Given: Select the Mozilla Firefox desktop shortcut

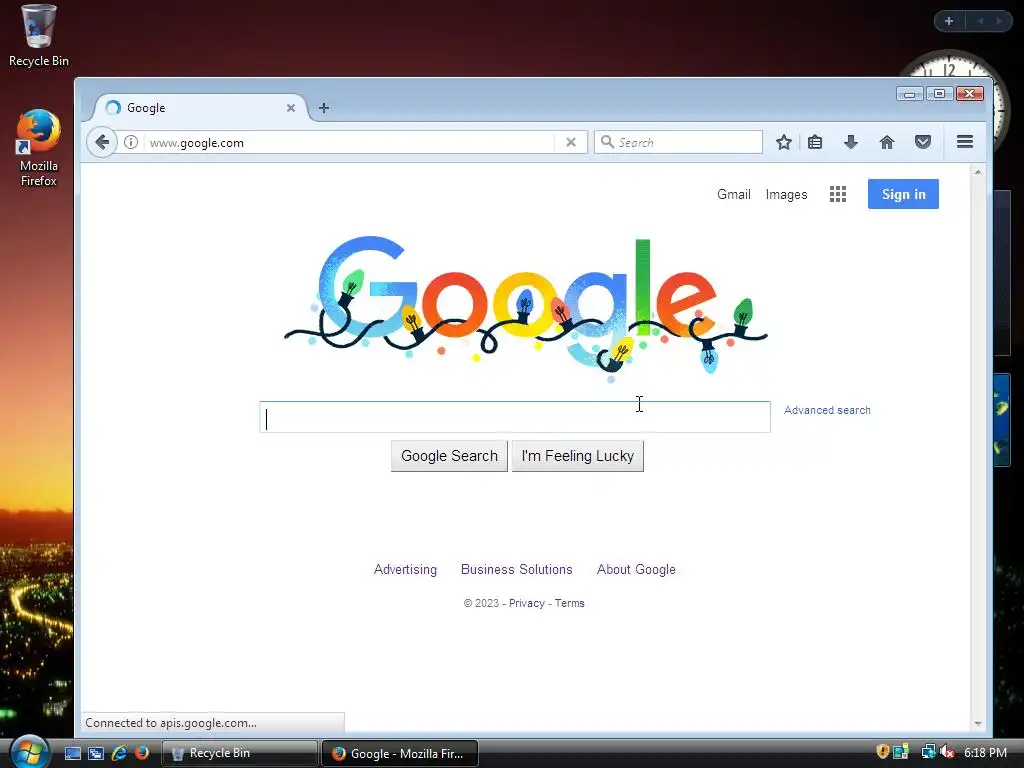Looking at the screenshot, I should pos(39,148).
